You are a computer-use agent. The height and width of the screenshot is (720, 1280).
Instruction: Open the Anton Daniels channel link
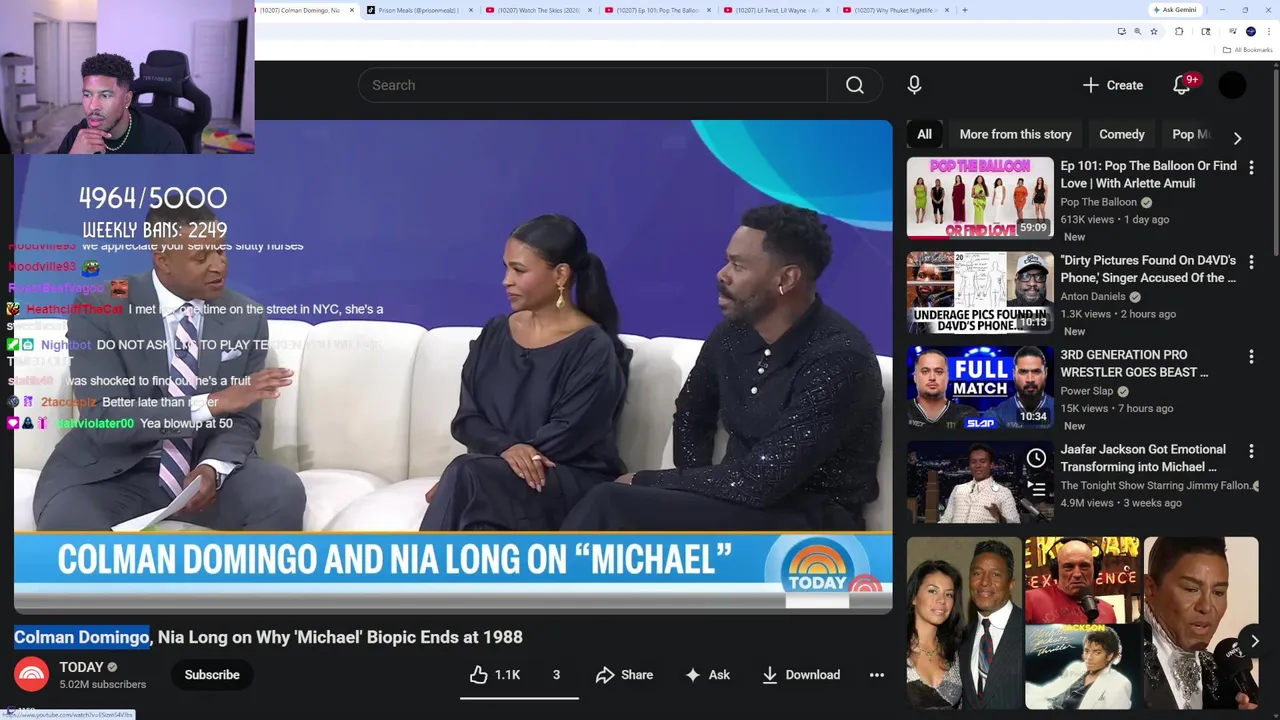click(1093, 296)
